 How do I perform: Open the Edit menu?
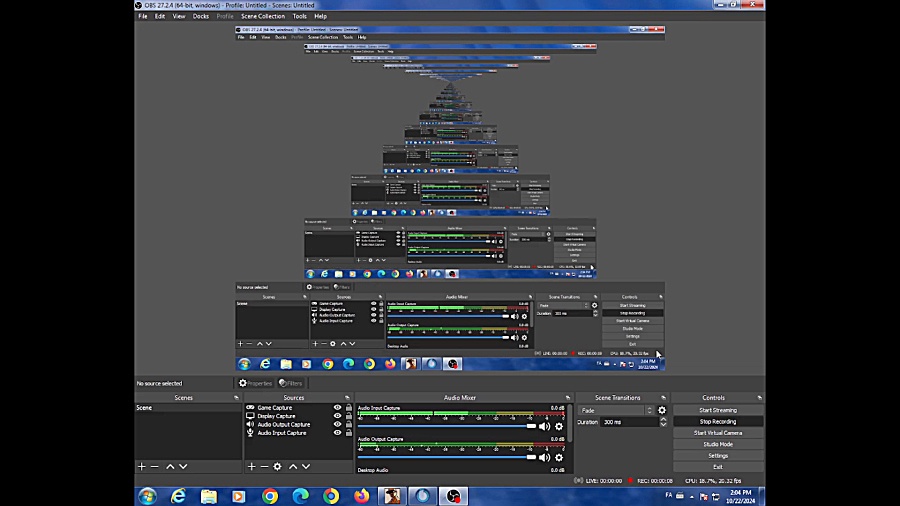(x=160, y=16)
